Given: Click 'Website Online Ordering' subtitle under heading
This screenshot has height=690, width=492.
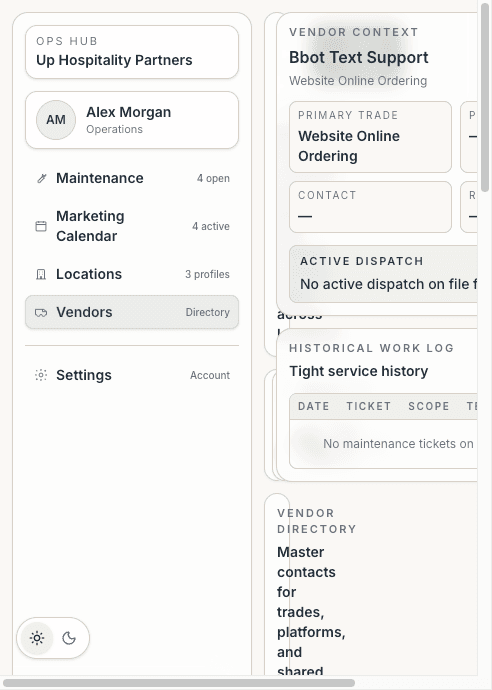Looking at the screenshot, I should [358, 81].
